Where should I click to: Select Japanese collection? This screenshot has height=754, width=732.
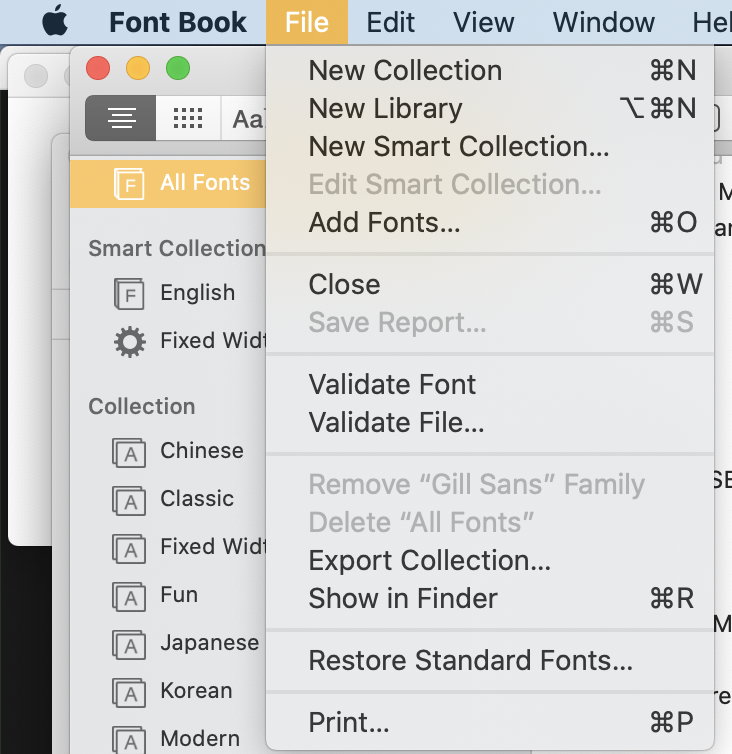point(168,643)
